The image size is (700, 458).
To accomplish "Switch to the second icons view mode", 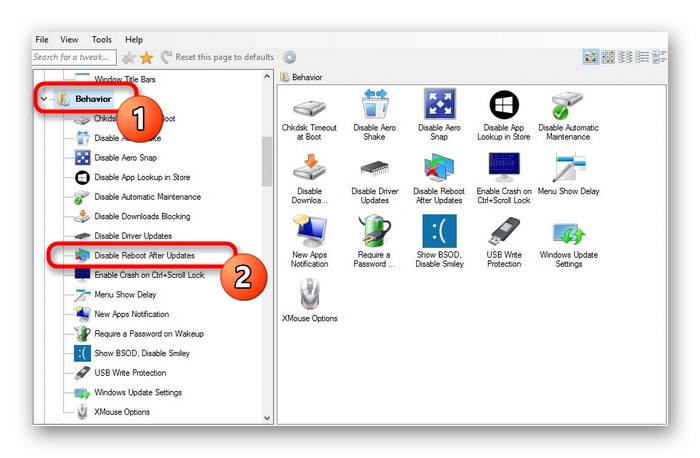I will [608, 57].
